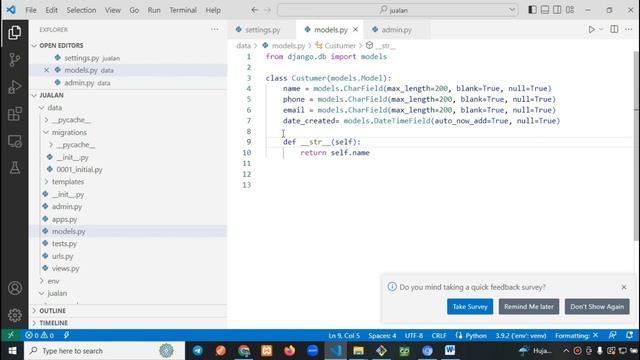The width and height of the screenshot is (640, 360).
Task: Open Explorer views and more actions
Action: (215, 29)
